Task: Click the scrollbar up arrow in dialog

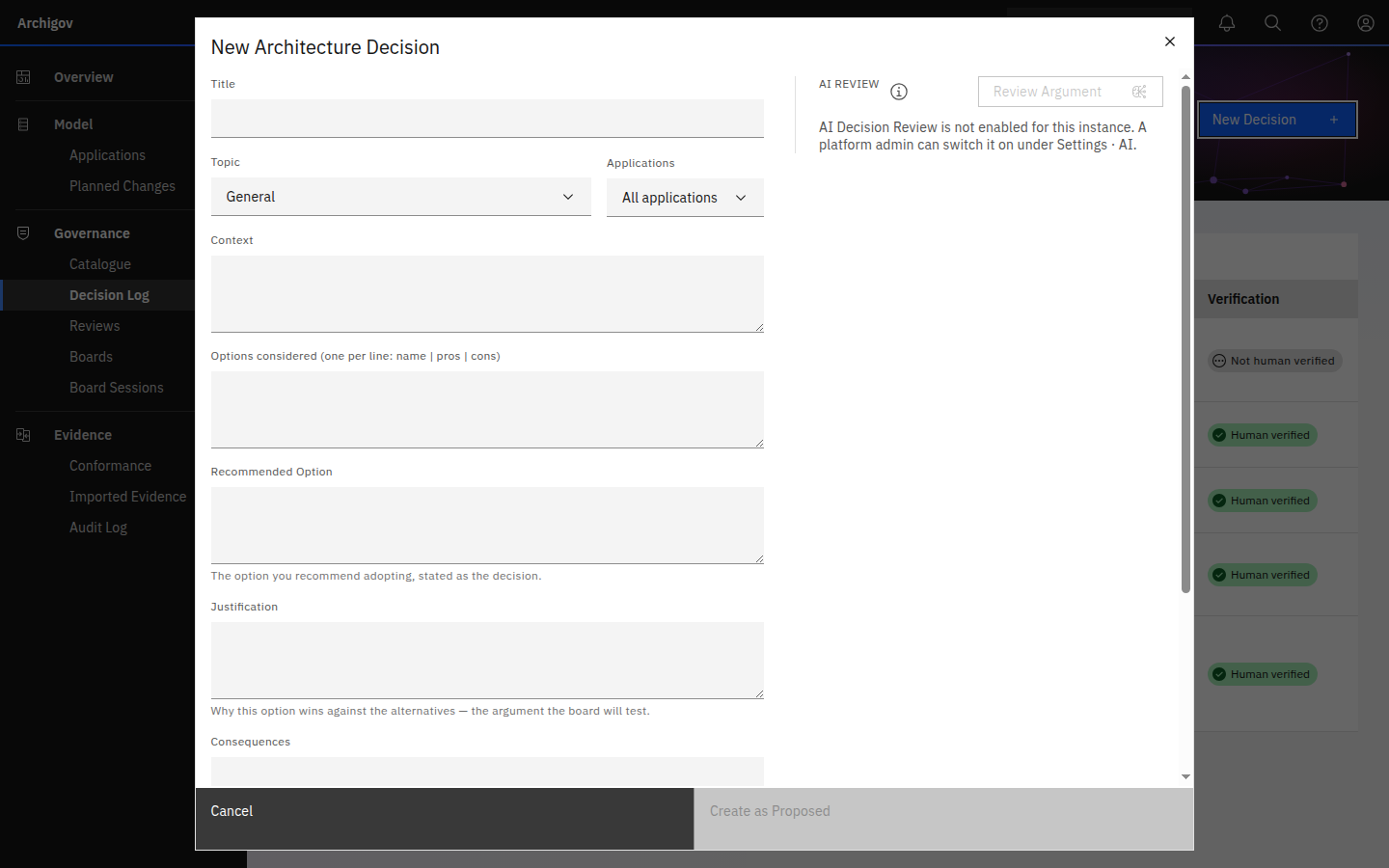Action: pos(1185,77)
